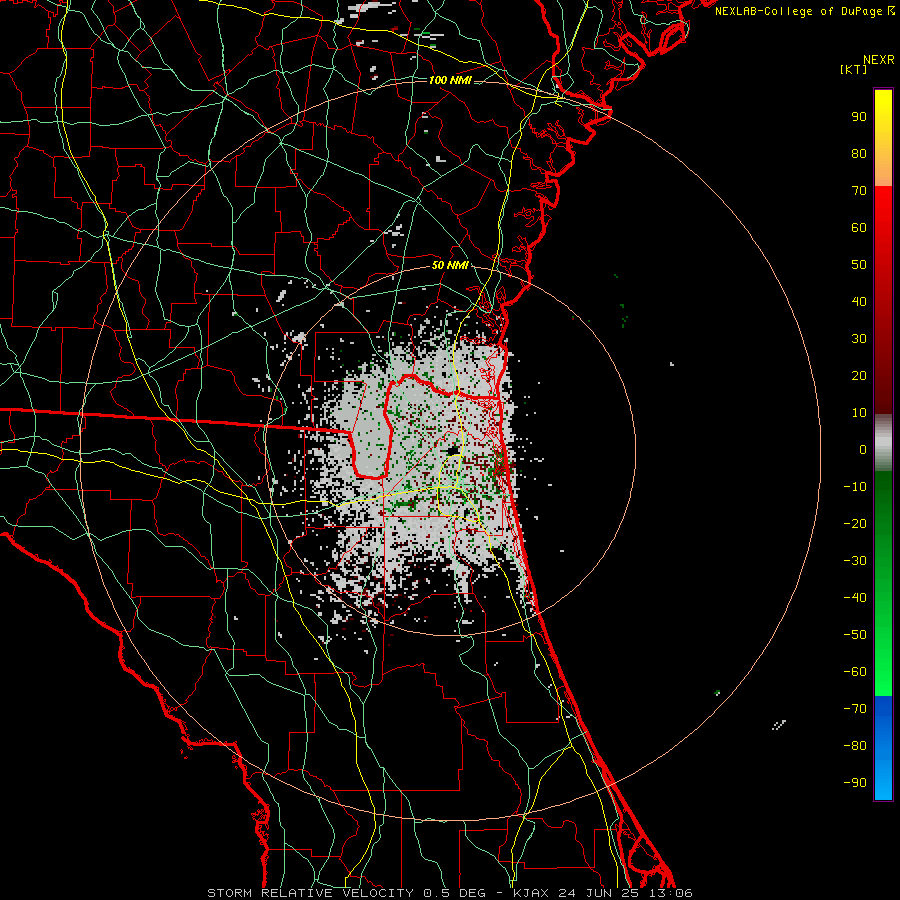Image resolution: width=900 pixels, height=900 pixels.
Task: Click the NEXR label above the scale
Action: [878, 60]
